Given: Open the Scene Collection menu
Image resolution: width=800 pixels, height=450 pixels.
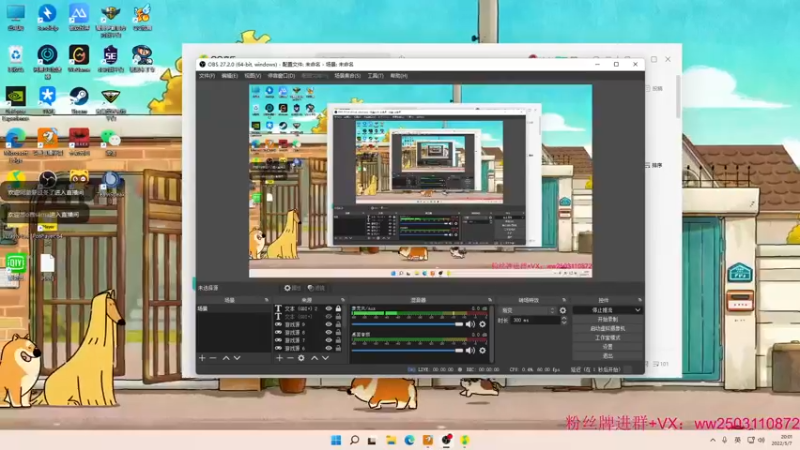Looking at the screenshot, I should pos(347,76).
